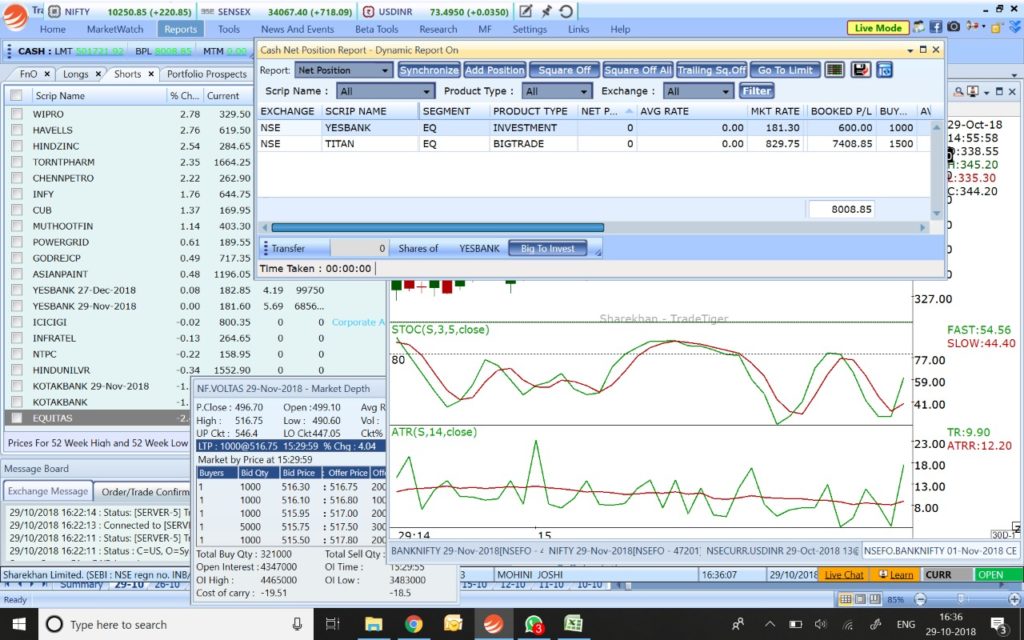
Task: Open Excel from the taskbar
Action: (x=573, y=624)
